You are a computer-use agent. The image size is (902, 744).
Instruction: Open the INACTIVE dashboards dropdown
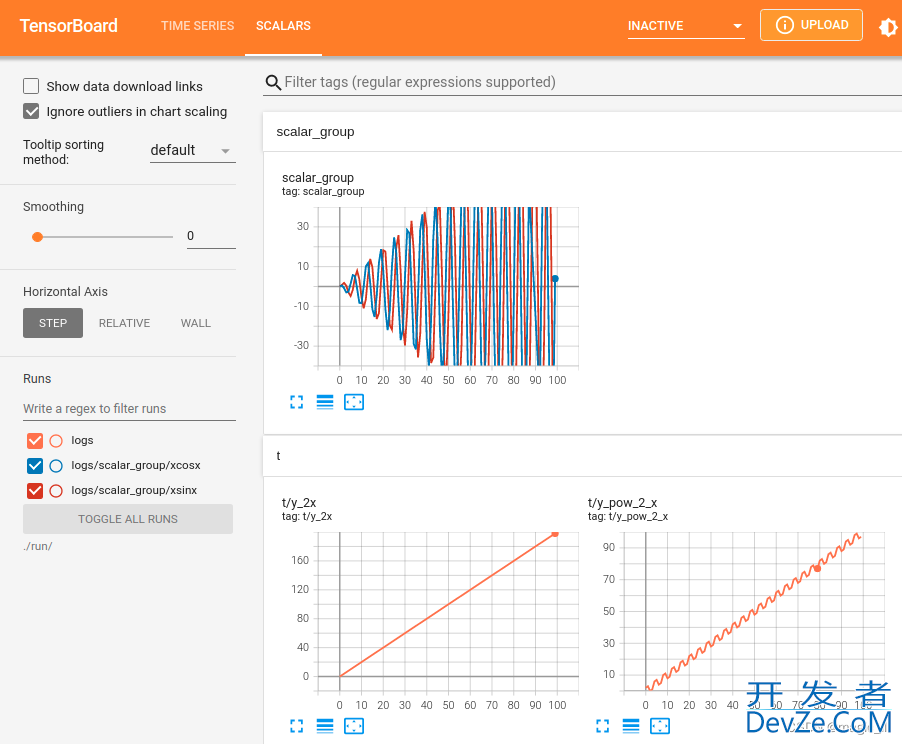(x=686, y=26)
